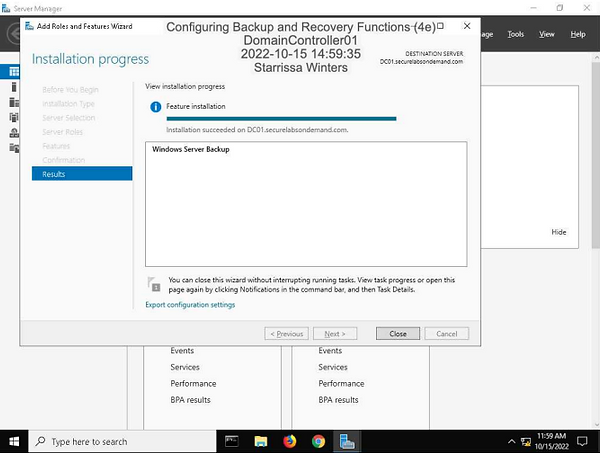Open Command Prompt from taskbar
The height and width of the screenshot is (454, 600).
pyautogui.click(x=232, y=441)
